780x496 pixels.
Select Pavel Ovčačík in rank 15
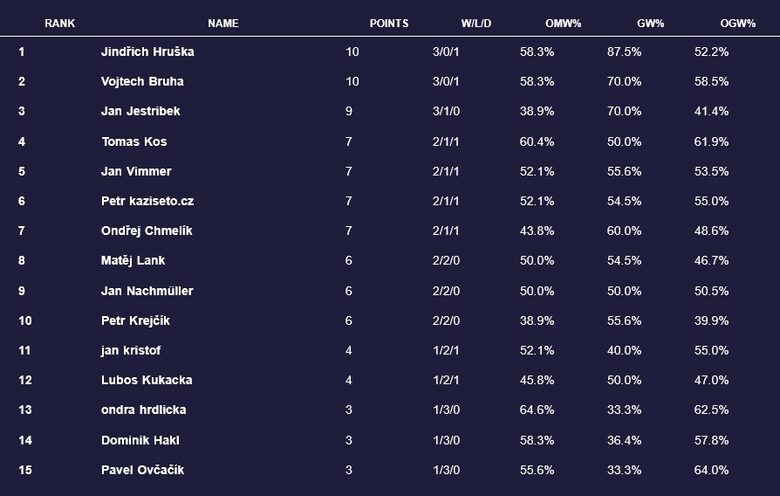click(142, 469)
